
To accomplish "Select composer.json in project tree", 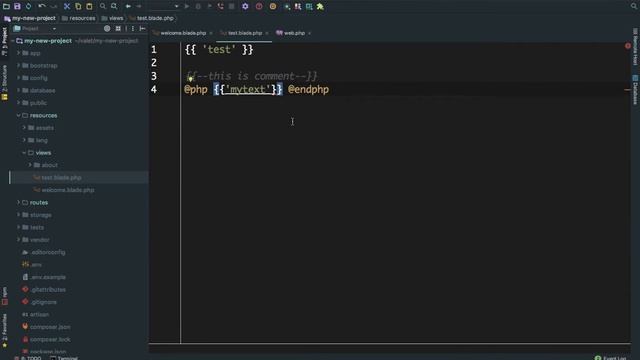I will click(x=50, y=327).
